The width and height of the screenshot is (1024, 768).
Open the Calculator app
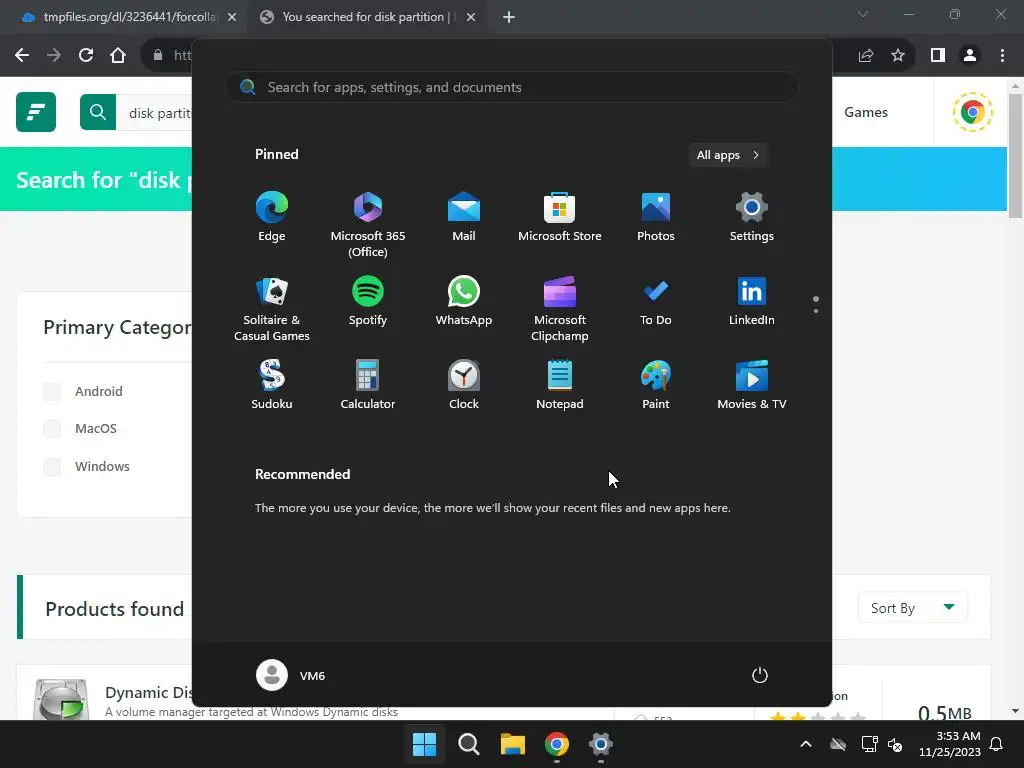tap(368, 385)
